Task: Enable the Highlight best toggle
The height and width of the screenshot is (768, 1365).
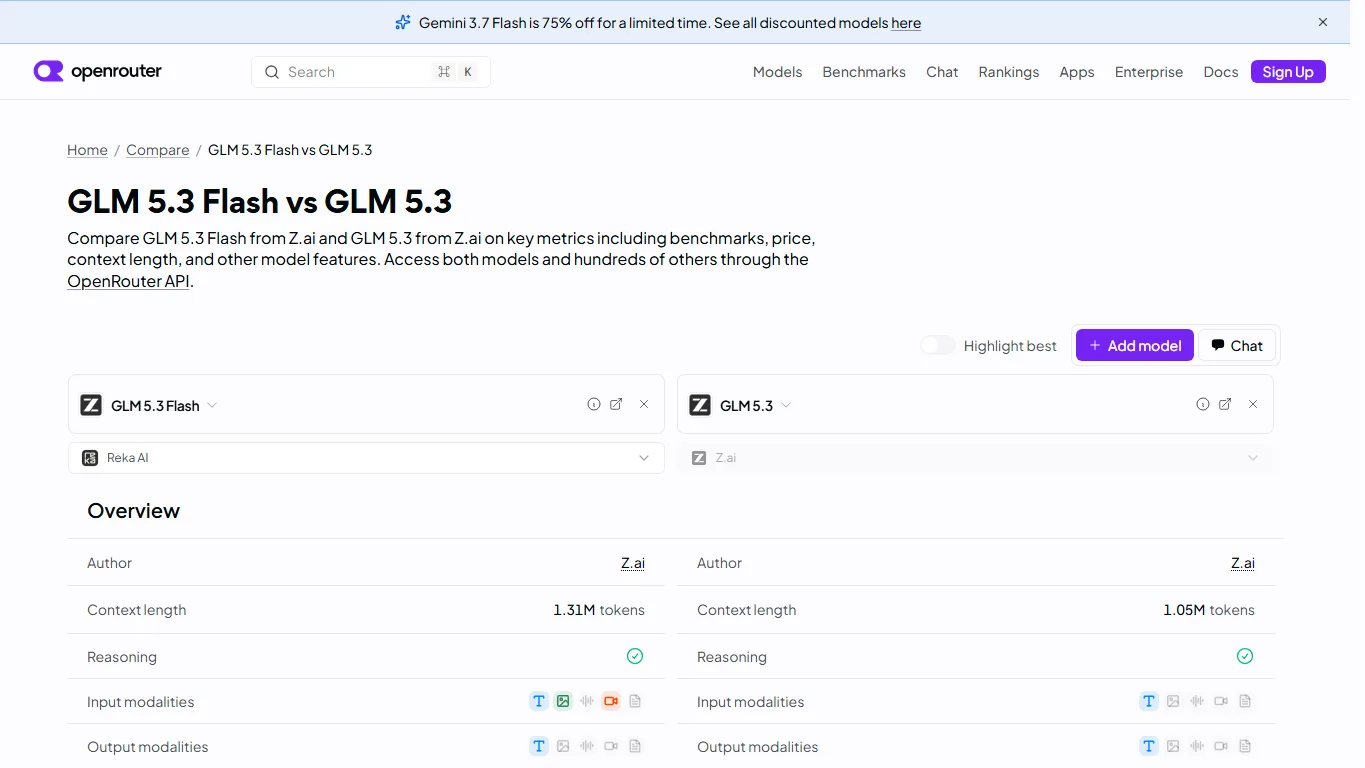Action: [x=938, y=345]
